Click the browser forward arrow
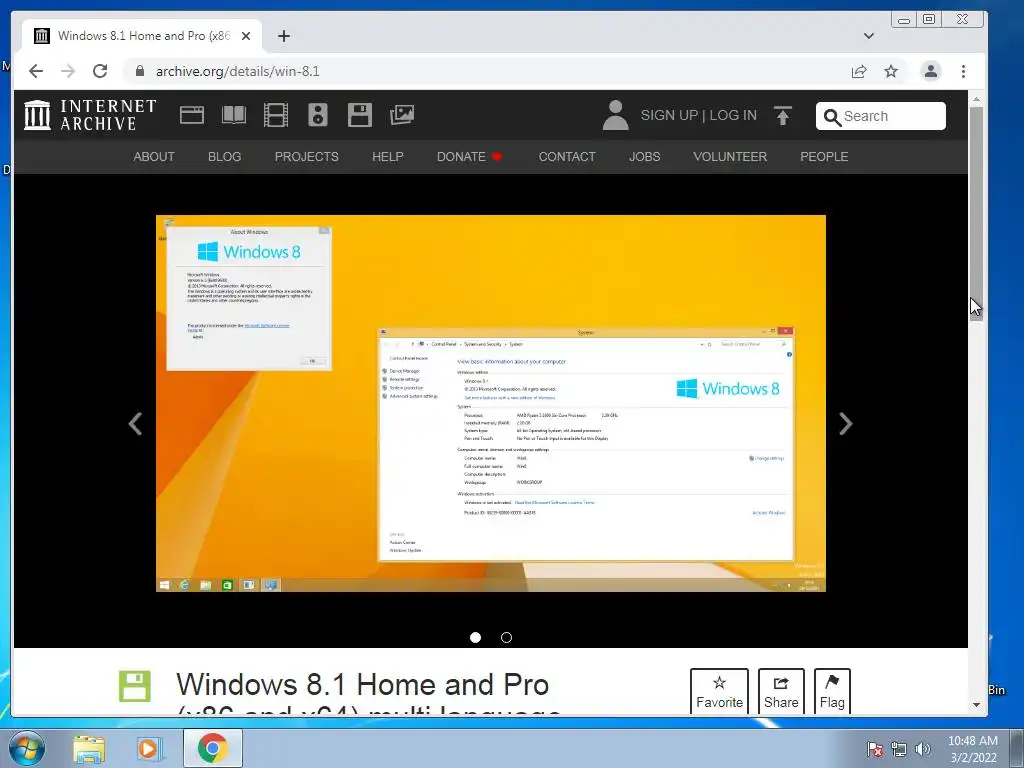 [68, 71]
